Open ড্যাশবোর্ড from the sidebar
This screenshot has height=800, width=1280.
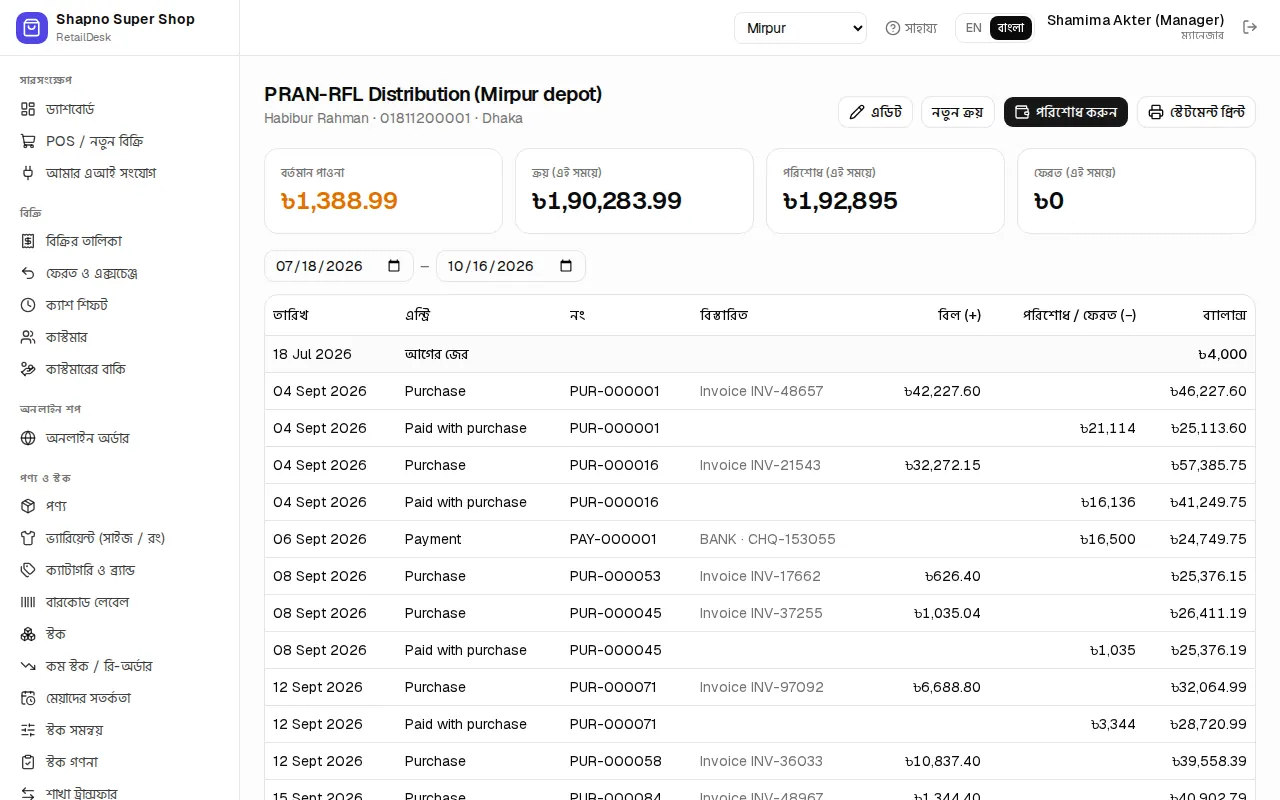pos(70,109)
